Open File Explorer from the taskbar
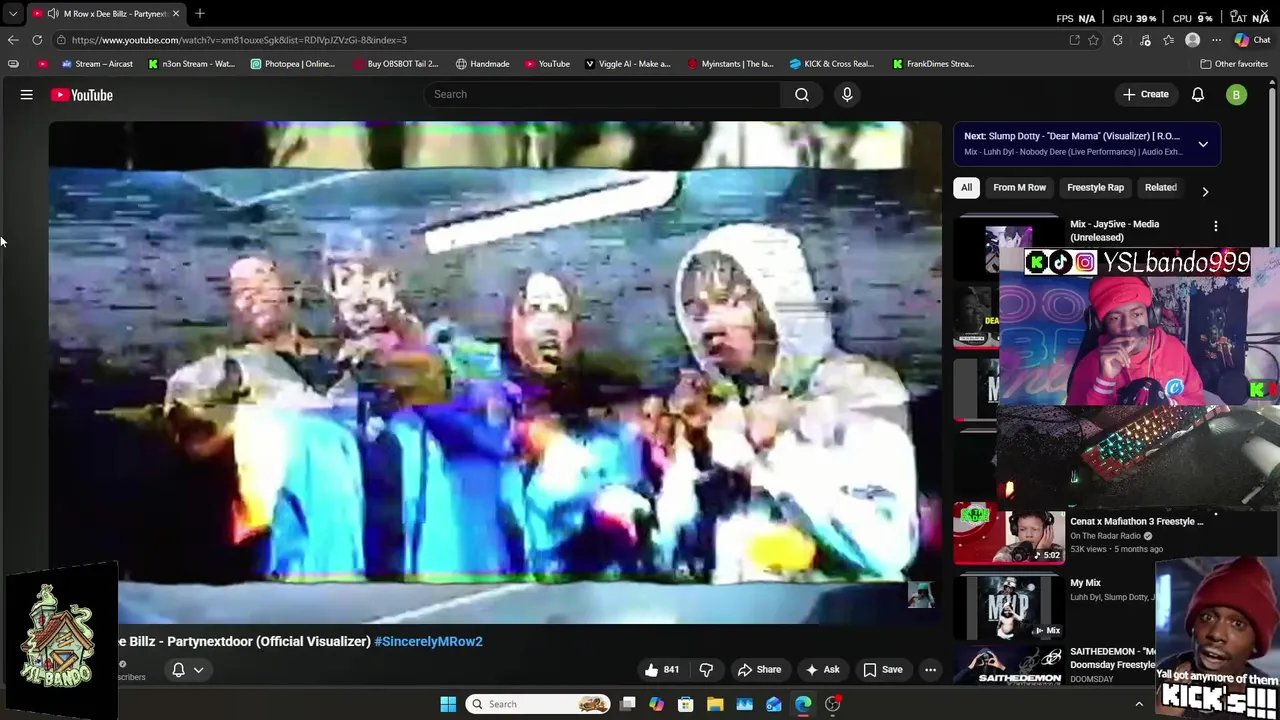 (715, 704)
